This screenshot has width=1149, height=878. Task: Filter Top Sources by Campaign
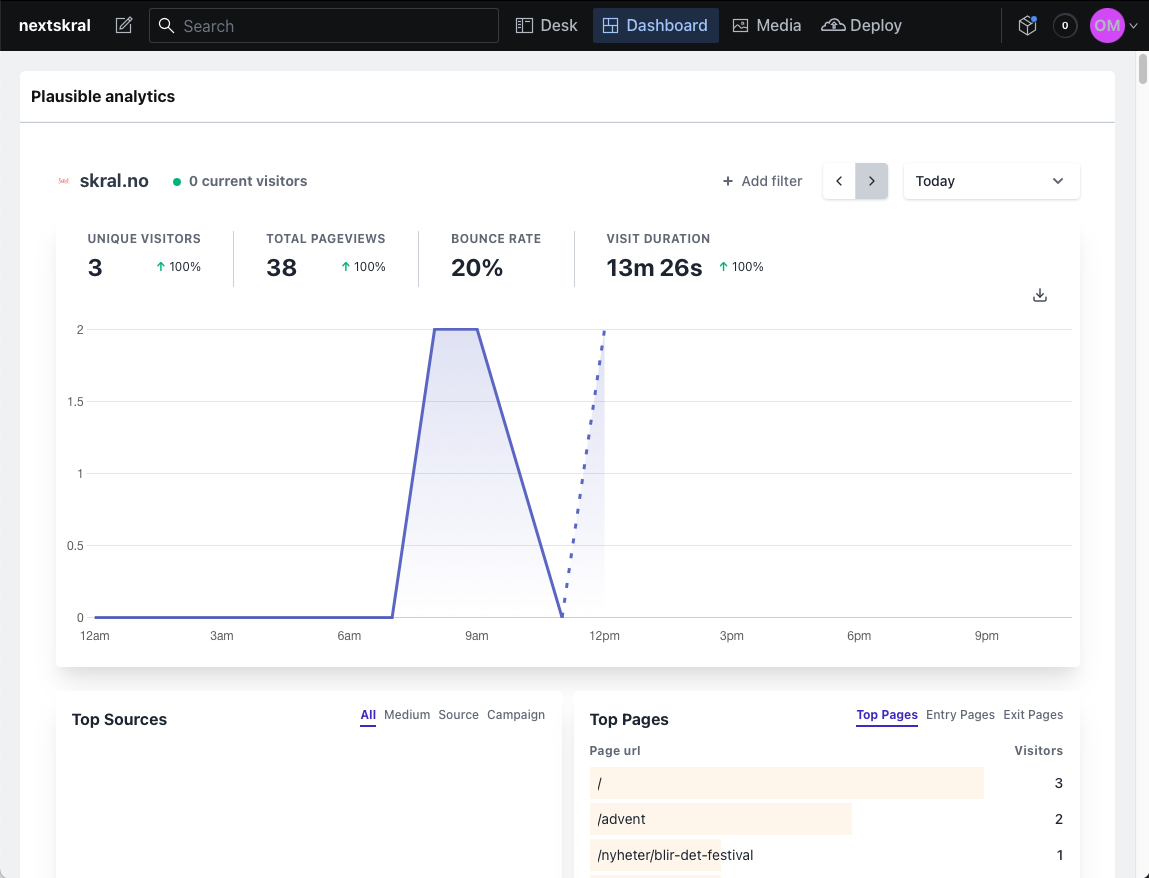516,715
